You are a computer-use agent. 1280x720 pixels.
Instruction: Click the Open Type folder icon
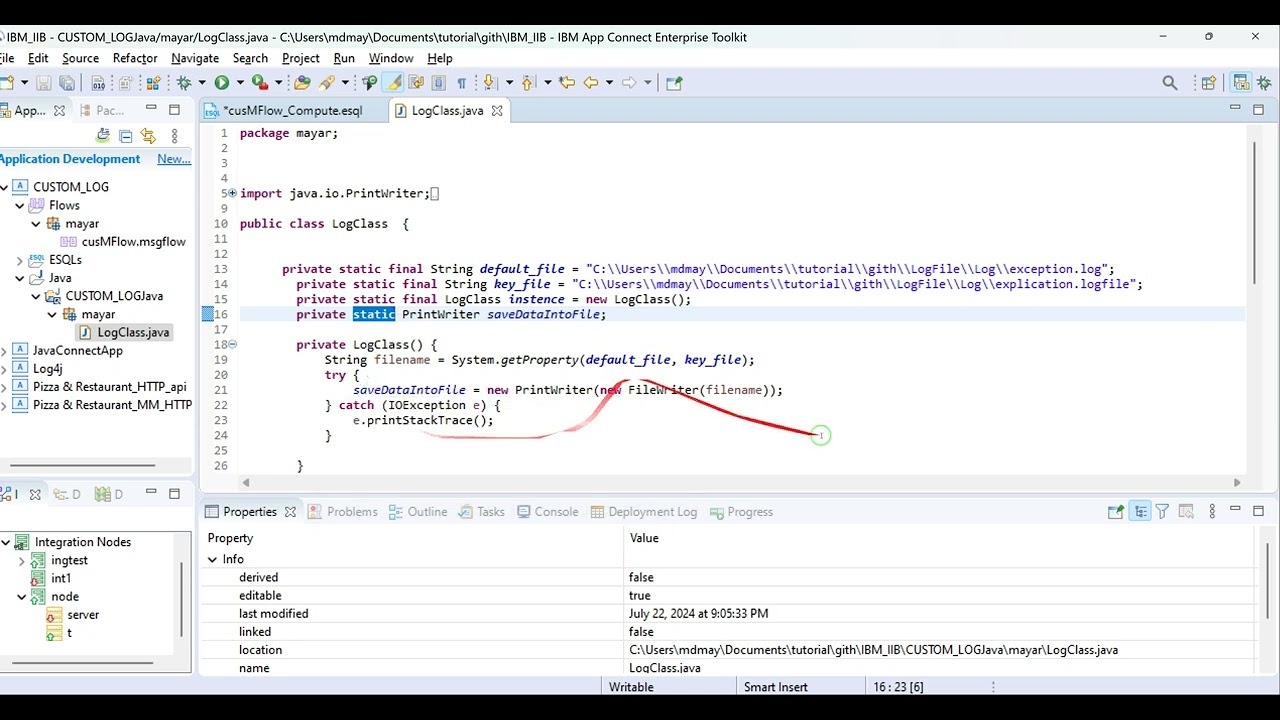[x=302, y=83]
